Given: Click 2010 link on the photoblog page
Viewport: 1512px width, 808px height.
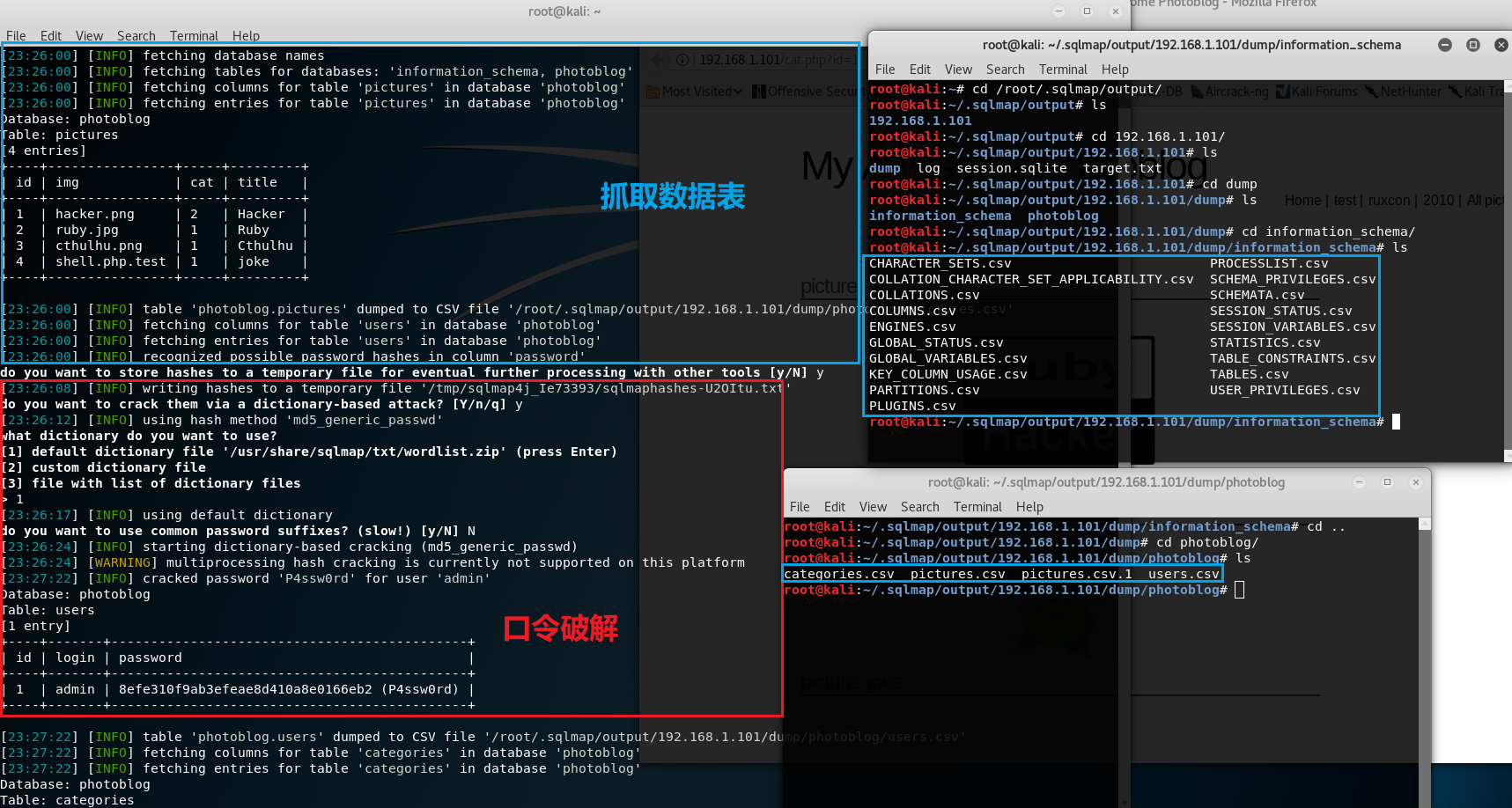Looking at the screenshot, I should click(1438, 201).
